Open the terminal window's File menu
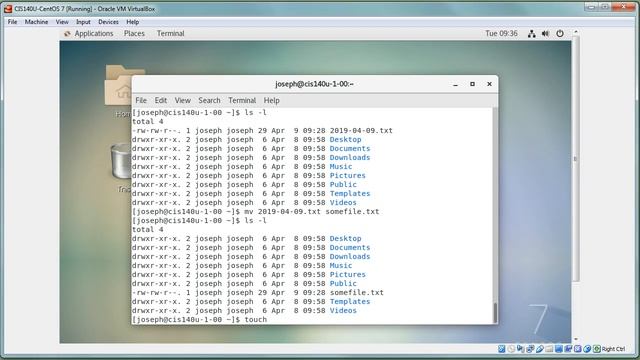This screenshot has height=360, width=640. click(141, 100)
